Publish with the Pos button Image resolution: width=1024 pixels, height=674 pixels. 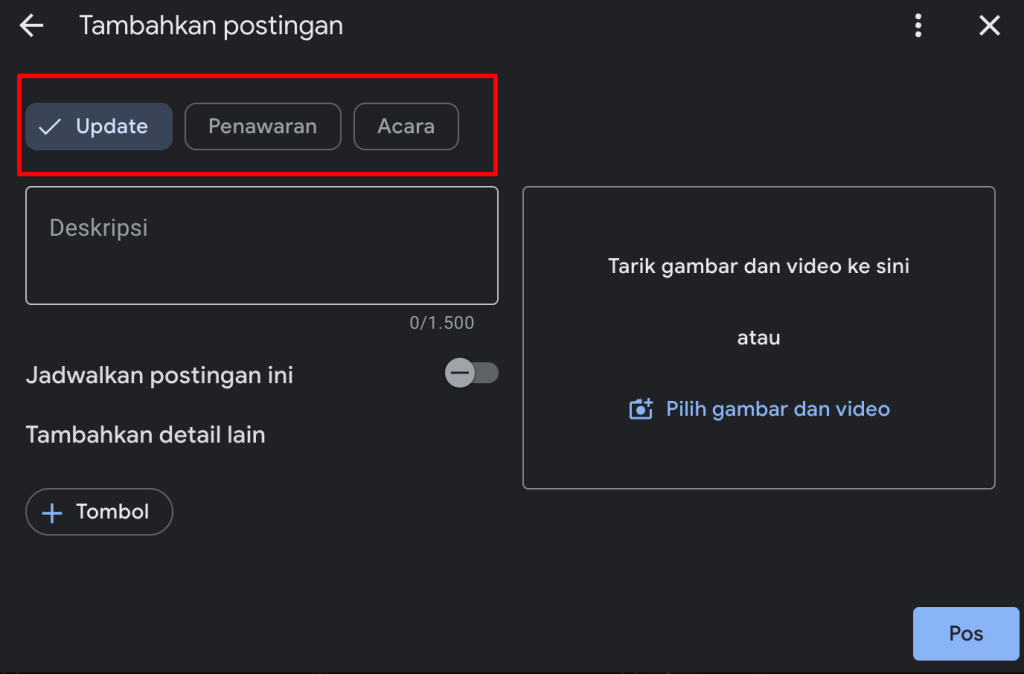click(965, 633)
